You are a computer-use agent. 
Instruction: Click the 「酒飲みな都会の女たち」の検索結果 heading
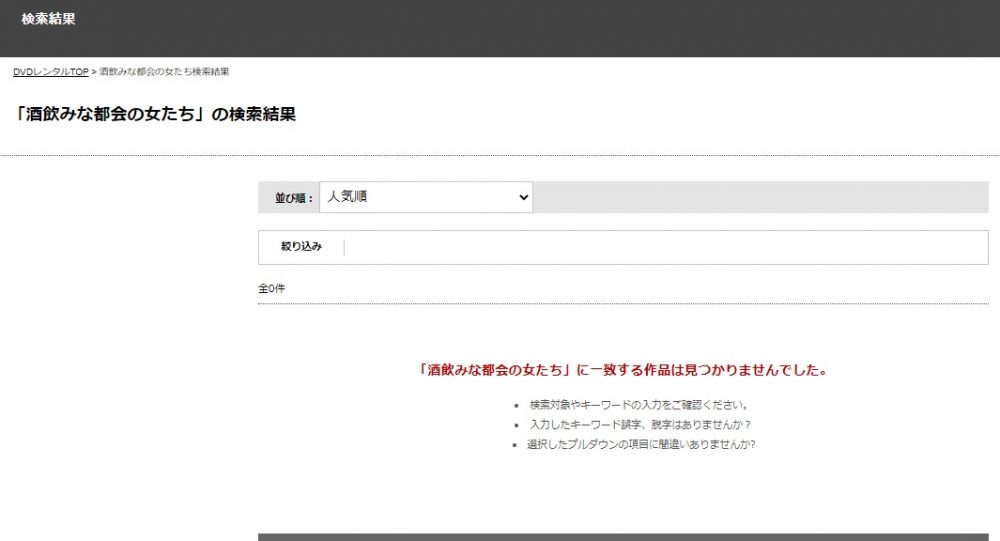tap(155, 114)
